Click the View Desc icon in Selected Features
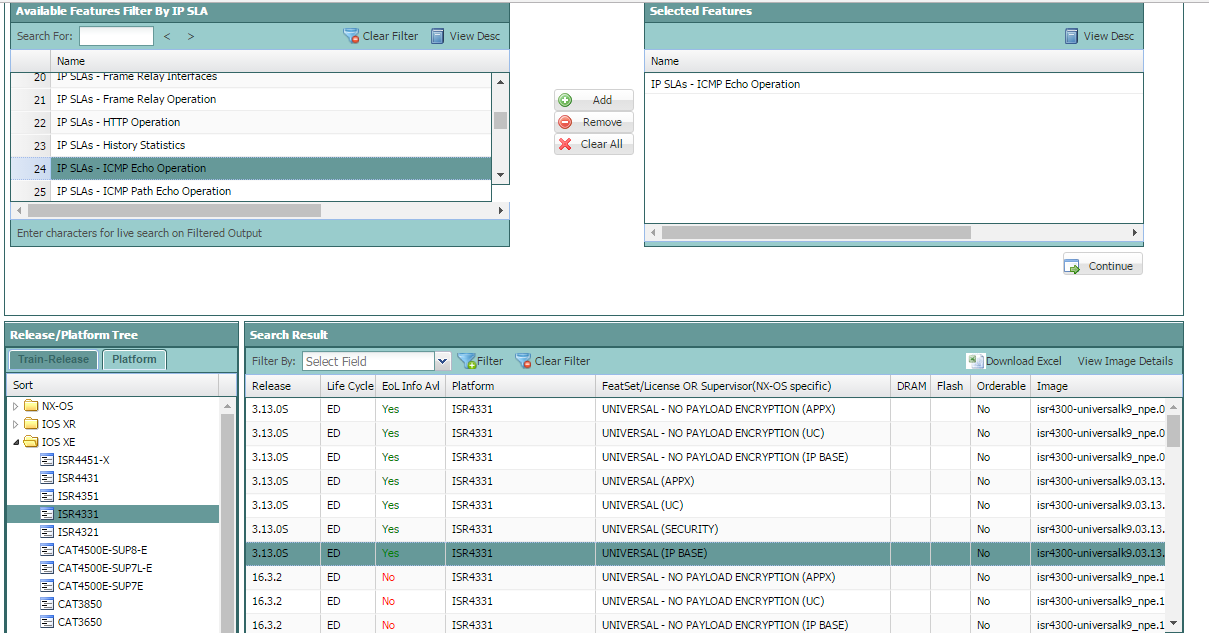 point(1072,36)
